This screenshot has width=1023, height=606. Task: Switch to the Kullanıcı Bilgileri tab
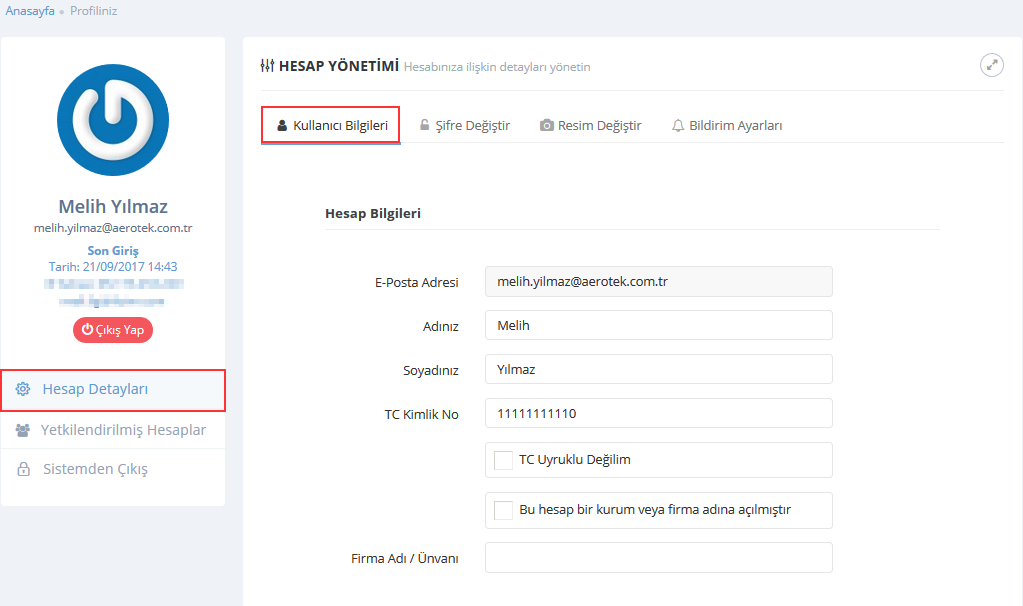click(331, 126)
